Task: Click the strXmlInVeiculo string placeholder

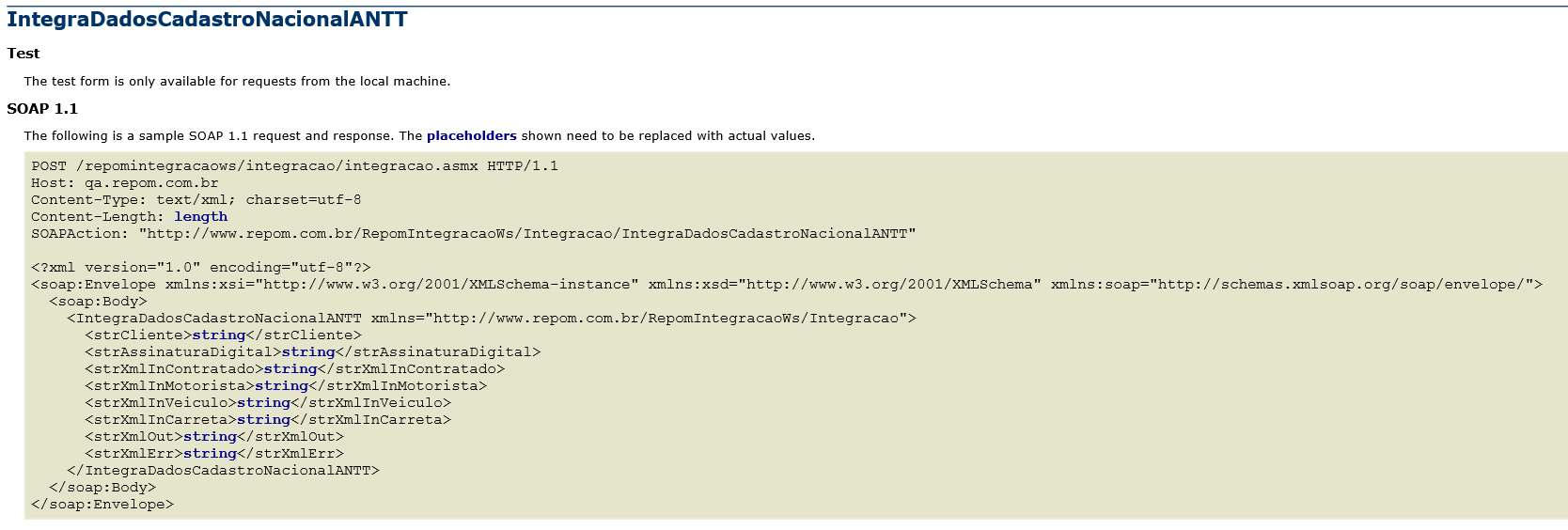Action: (264, 402)
